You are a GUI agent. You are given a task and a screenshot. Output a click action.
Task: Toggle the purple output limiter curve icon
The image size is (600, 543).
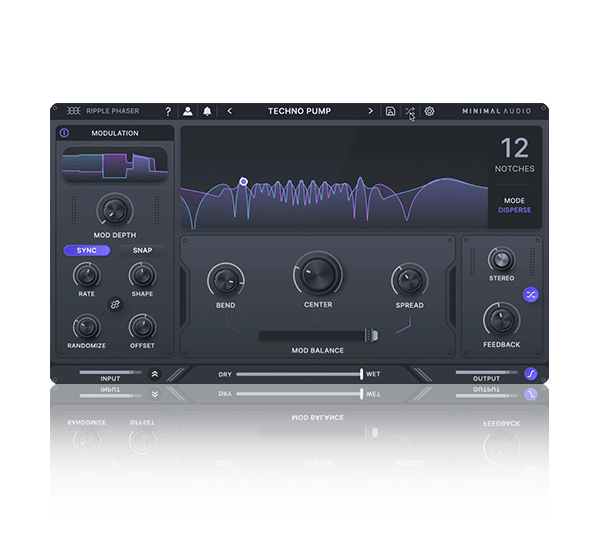[531, 373]
